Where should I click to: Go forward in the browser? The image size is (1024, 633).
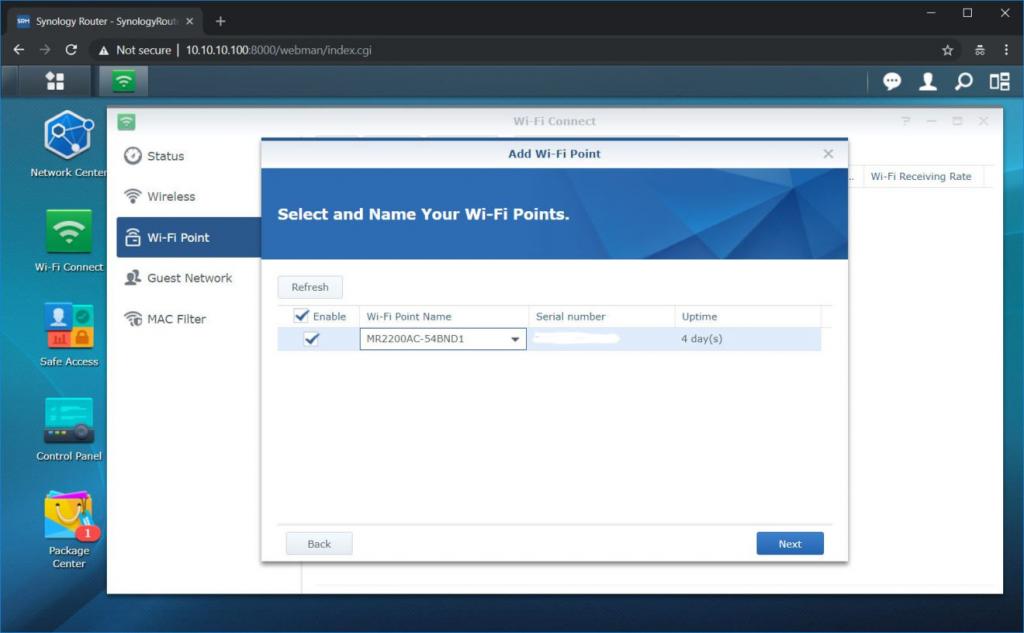[45, 50]
